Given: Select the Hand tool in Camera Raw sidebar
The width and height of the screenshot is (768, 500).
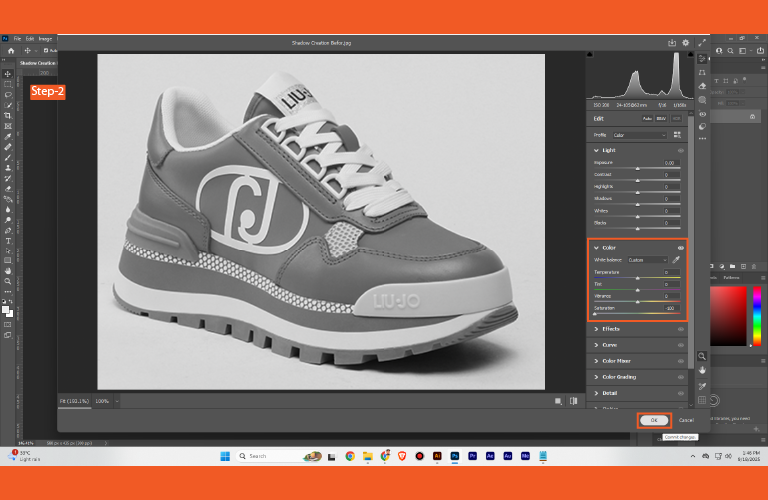Looking at the screenshot, I should (x=702, y=370).
